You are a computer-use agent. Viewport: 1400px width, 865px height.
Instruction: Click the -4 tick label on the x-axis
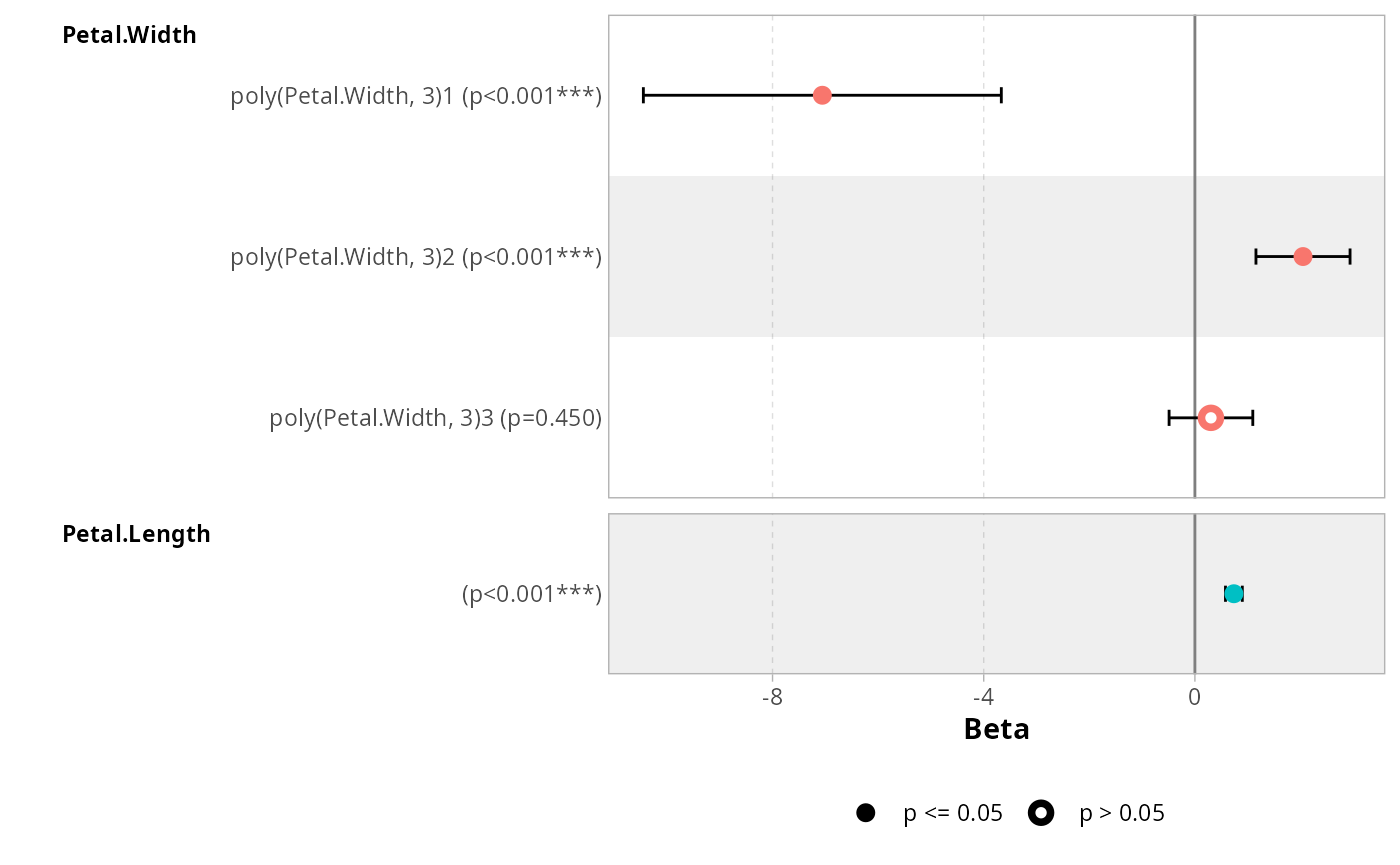(x=983, y=696)
